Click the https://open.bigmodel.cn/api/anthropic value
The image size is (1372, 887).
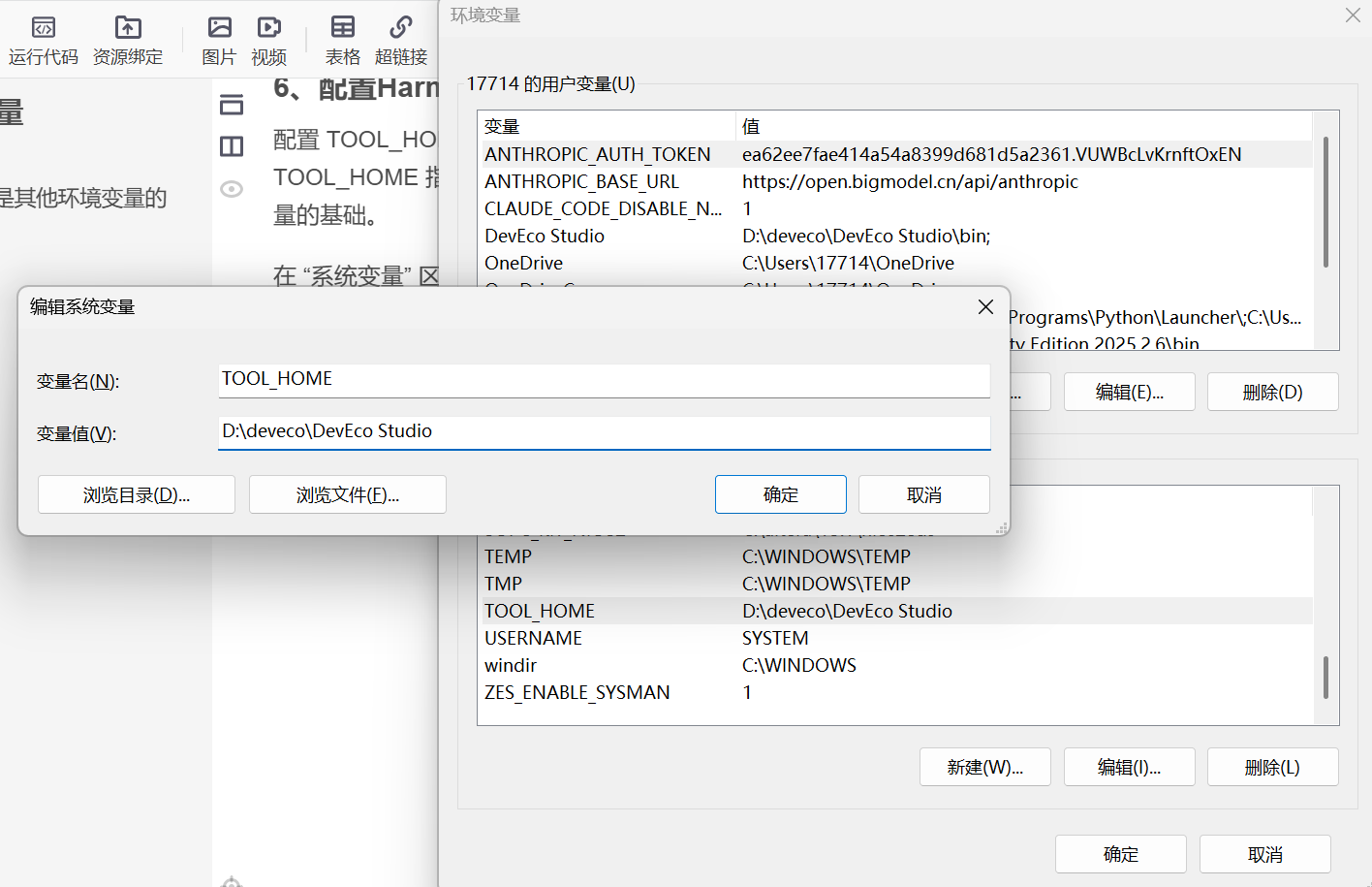(910, 181)
